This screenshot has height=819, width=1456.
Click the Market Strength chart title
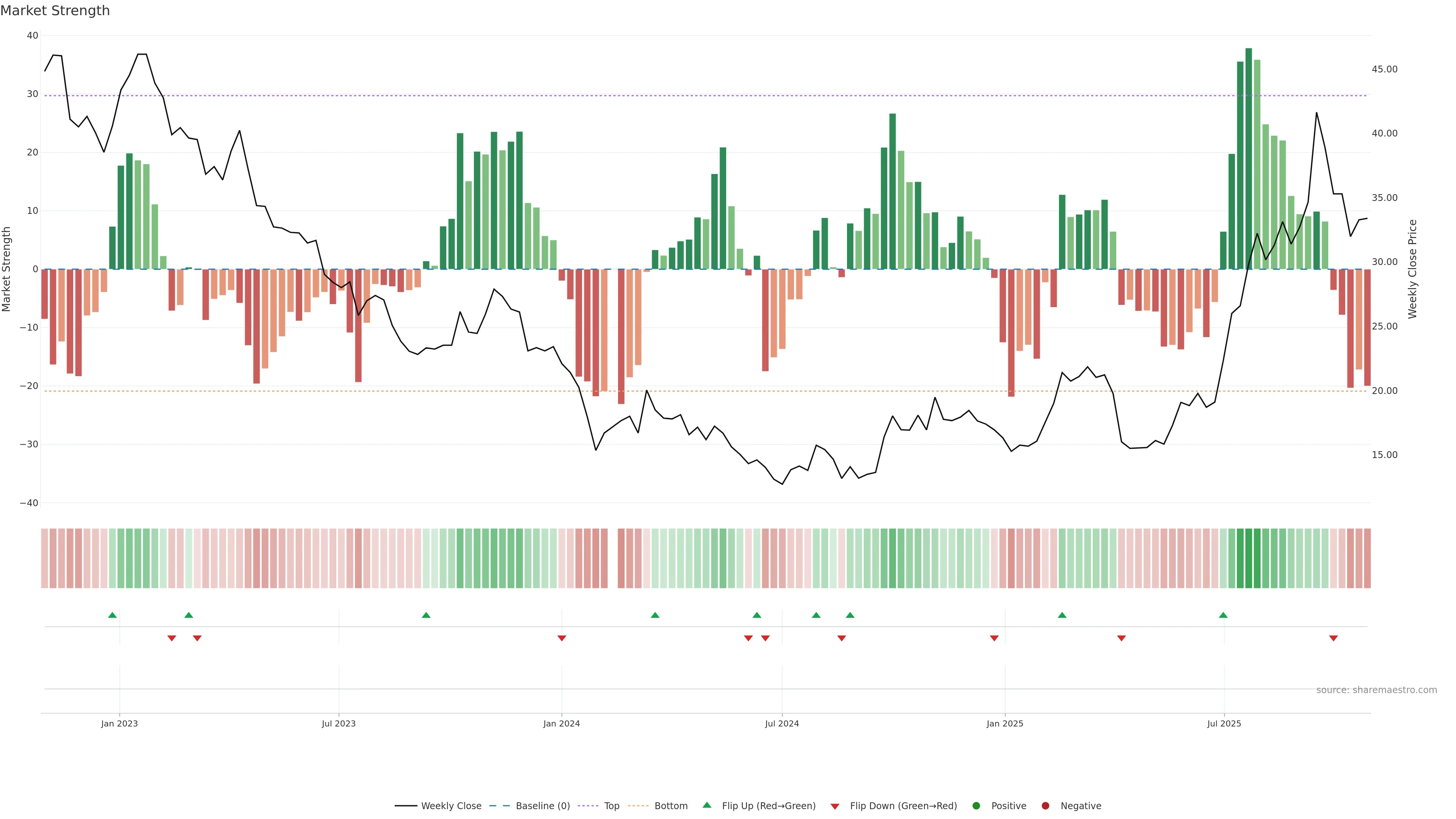click(x=55, y=11)
